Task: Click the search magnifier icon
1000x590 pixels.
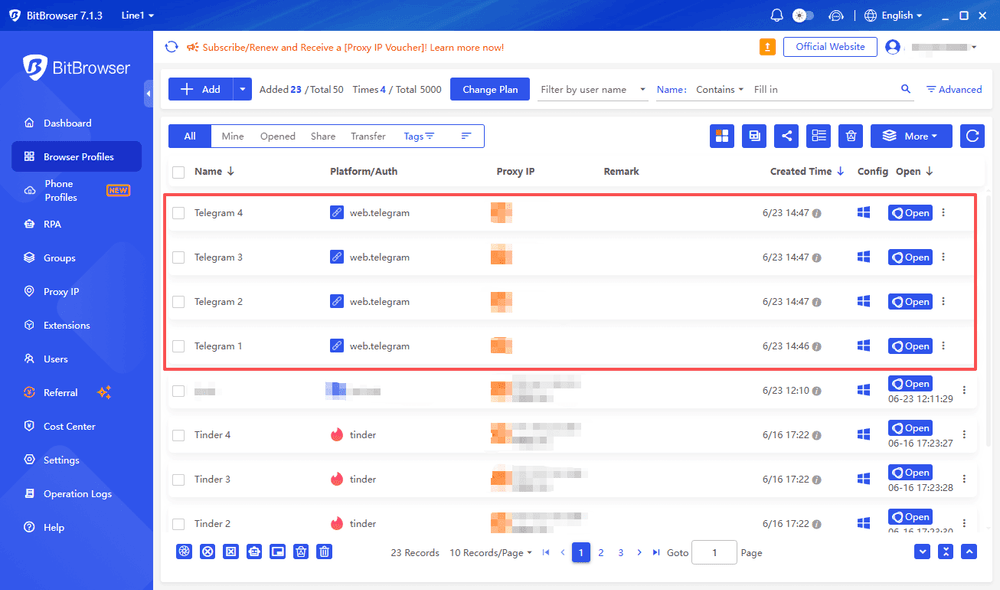Action: 905,89
